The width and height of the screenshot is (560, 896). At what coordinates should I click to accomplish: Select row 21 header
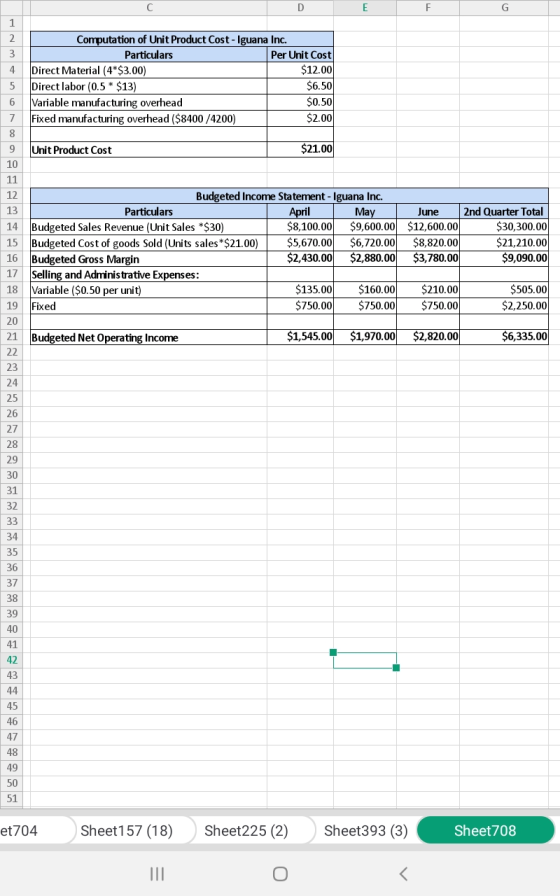11,337
